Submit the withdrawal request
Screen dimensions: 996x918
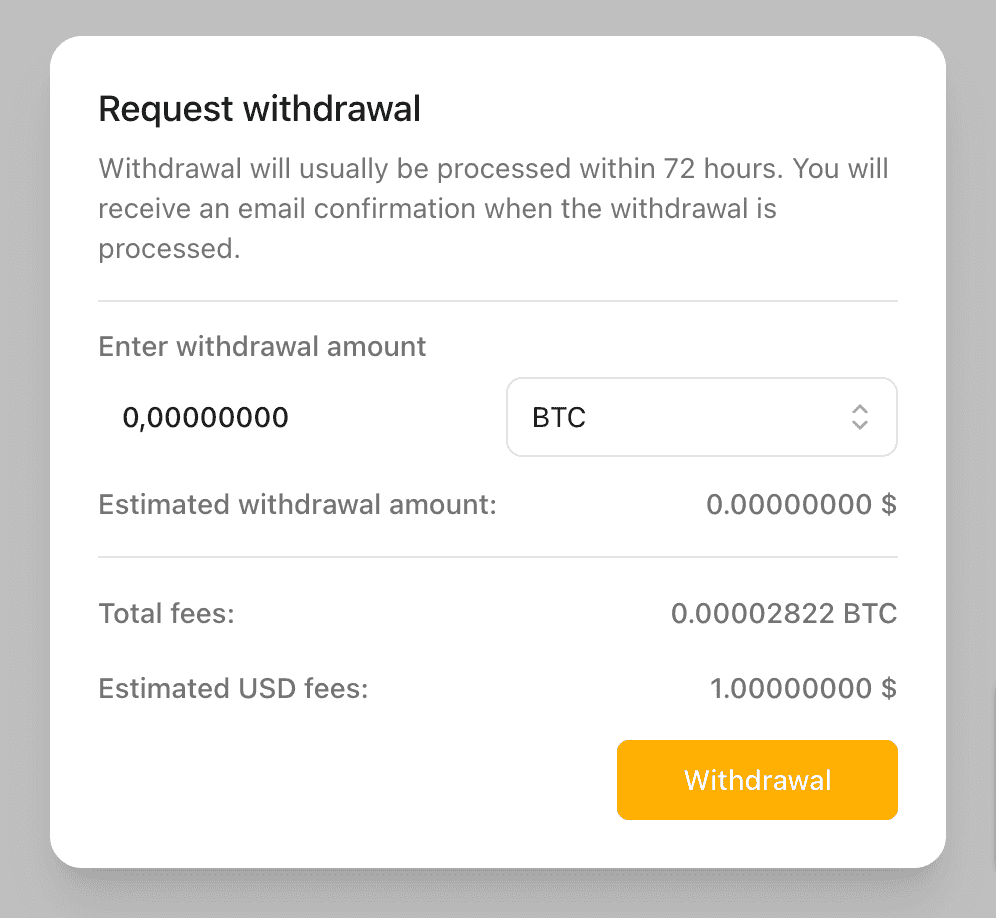point(757,780)
